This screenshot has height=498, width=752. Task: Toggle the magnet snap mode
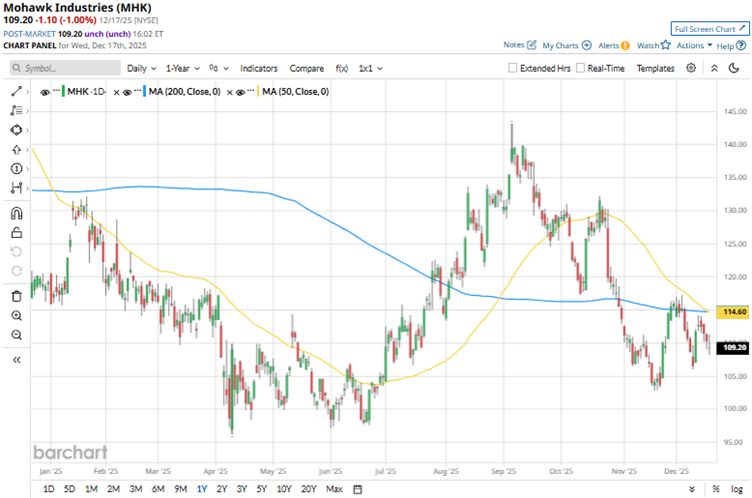pos(16,213)
